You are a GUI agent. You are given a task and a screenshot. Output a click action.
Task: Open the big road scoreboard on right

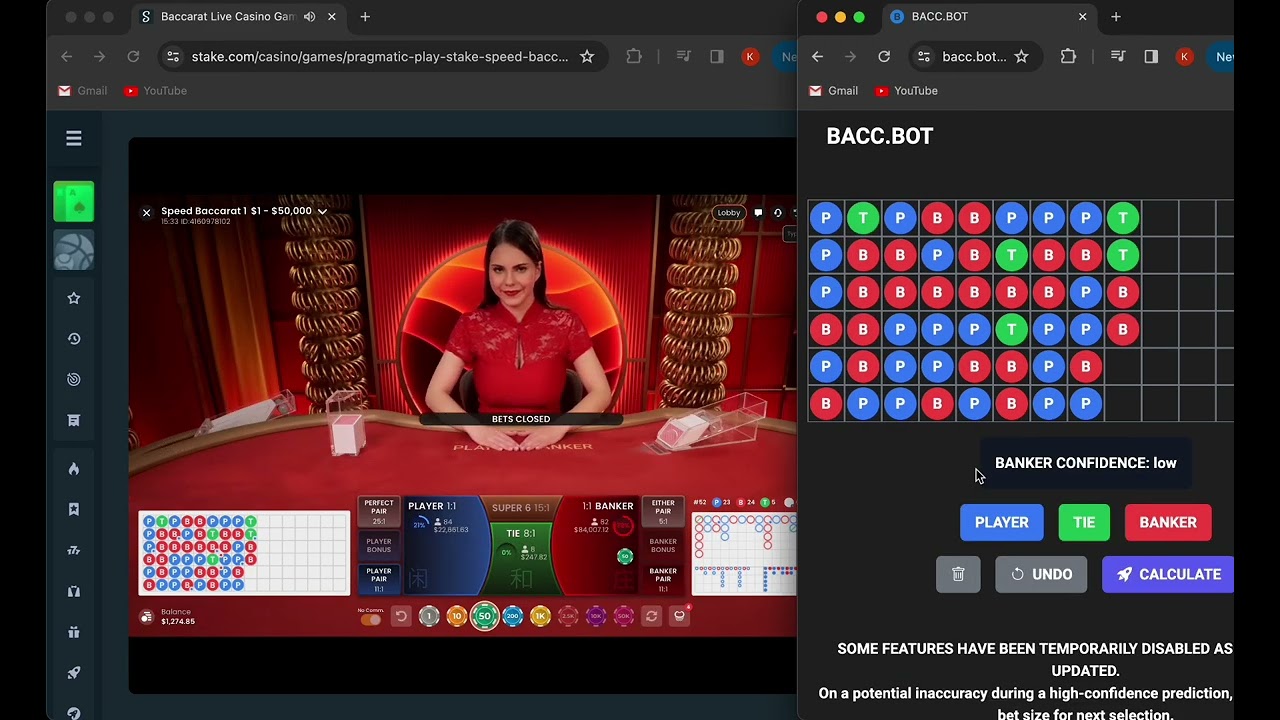click(x=744, y=553)
